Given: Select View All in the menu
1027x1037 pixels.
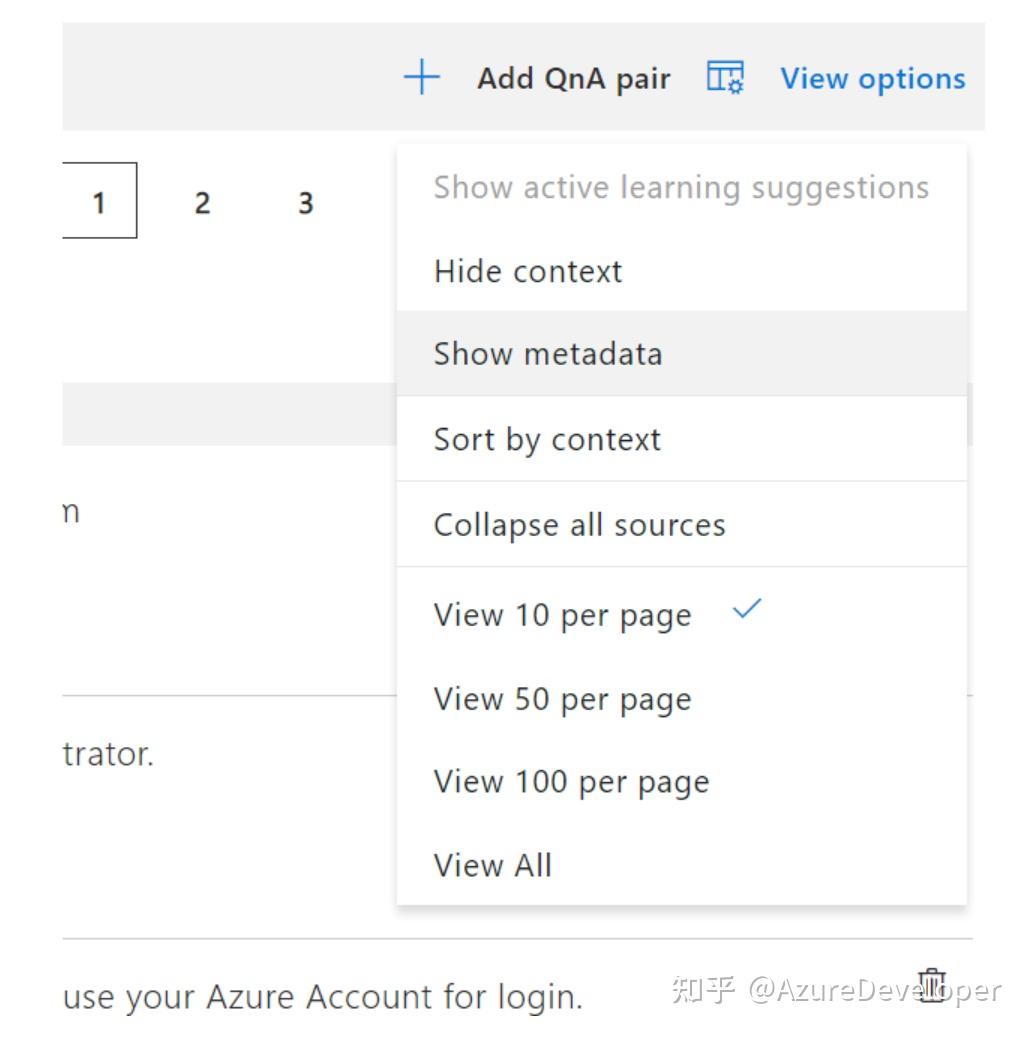Looking at the screenshot, I should pyautogui.click(x=492, y=865).
